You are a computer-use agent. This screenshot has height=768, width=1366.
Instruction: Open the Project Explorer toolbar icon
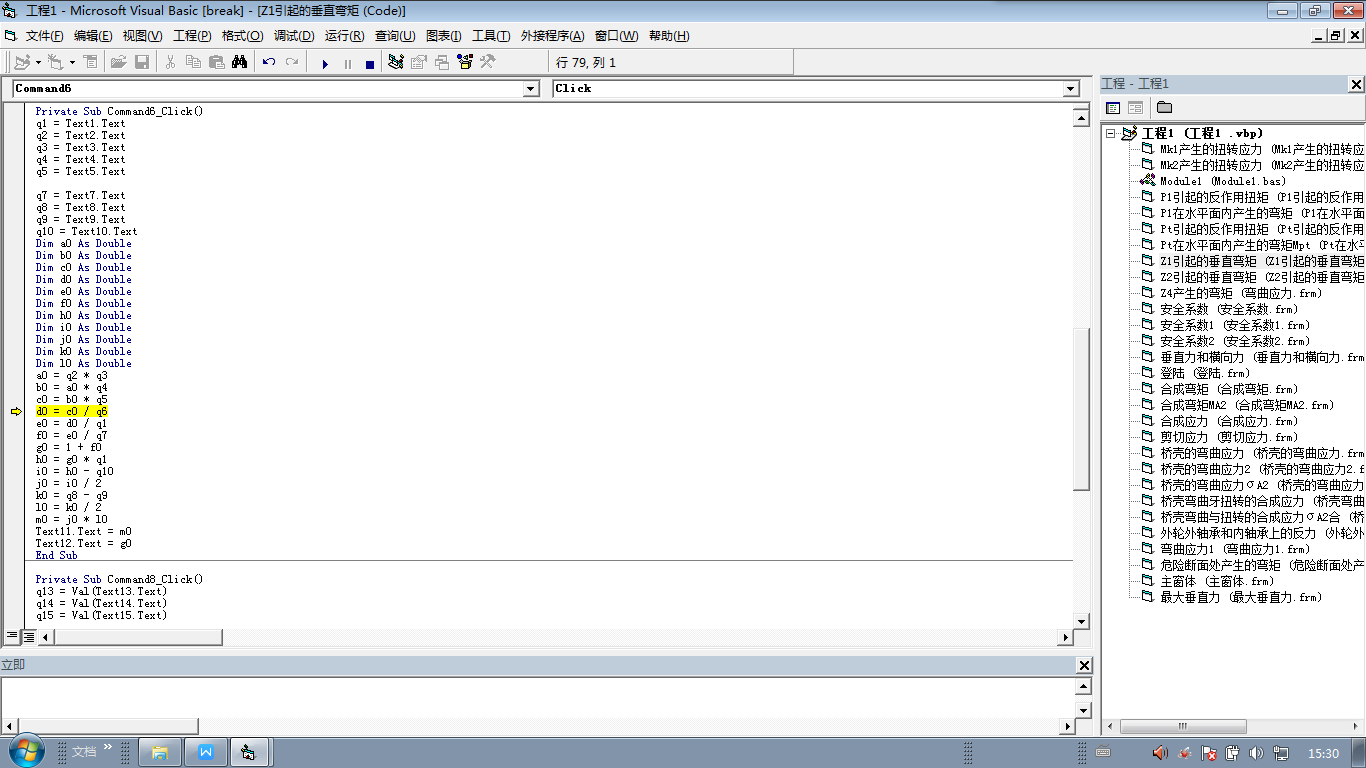click(396, 62)
